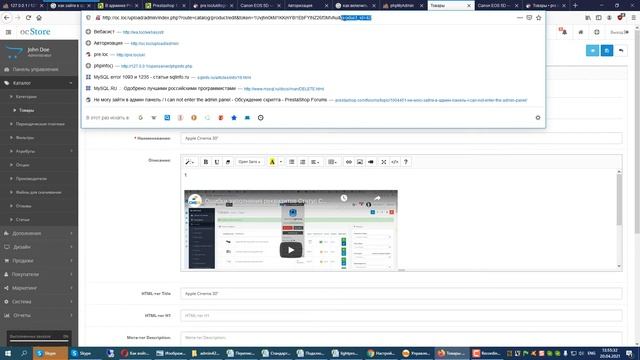The image size is (640, 360).
Task: Open the Windows Start menu
Action: coord(8,353)
